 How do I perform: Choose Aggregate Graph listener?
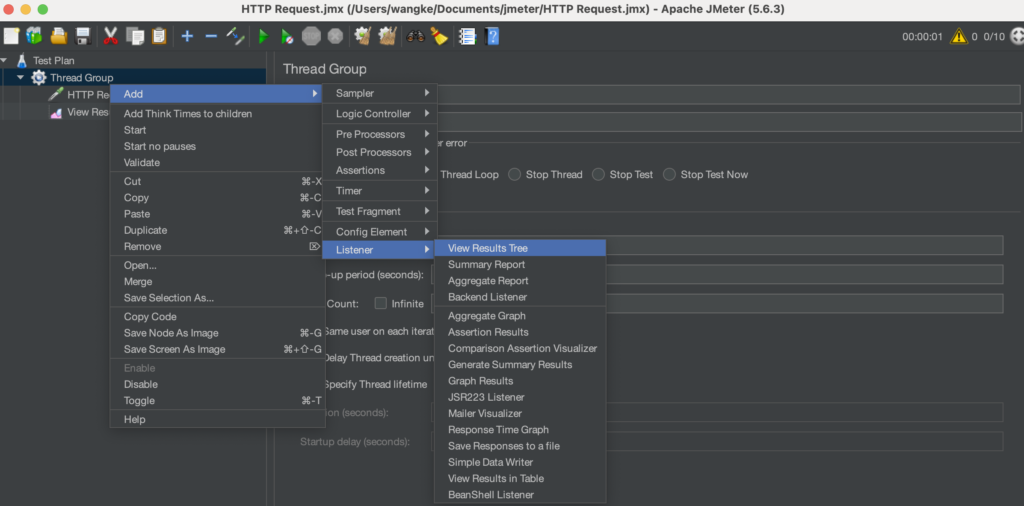click(x=520, y=316)
